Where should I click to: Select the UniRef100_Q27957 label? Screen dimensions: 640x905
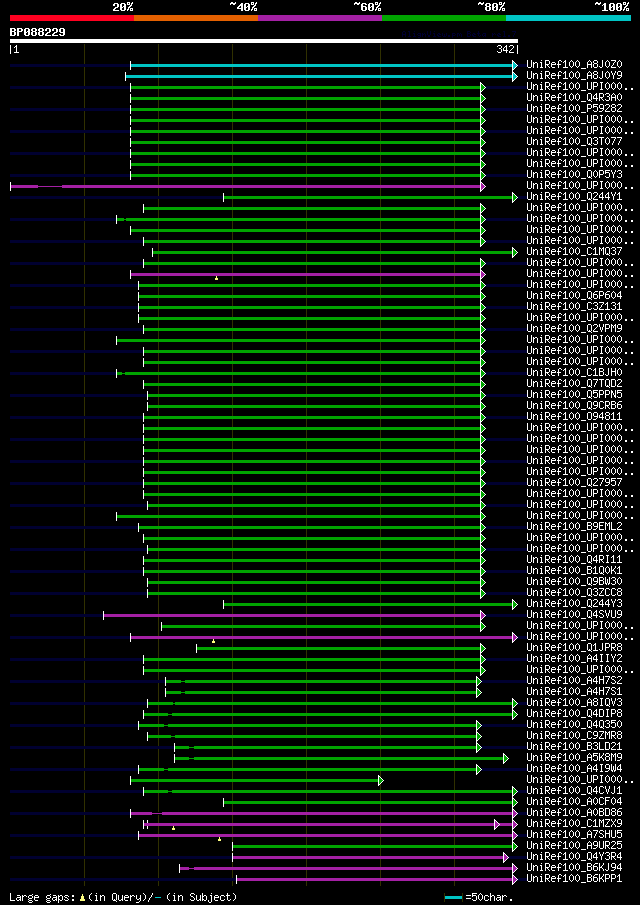click(574, 483)
